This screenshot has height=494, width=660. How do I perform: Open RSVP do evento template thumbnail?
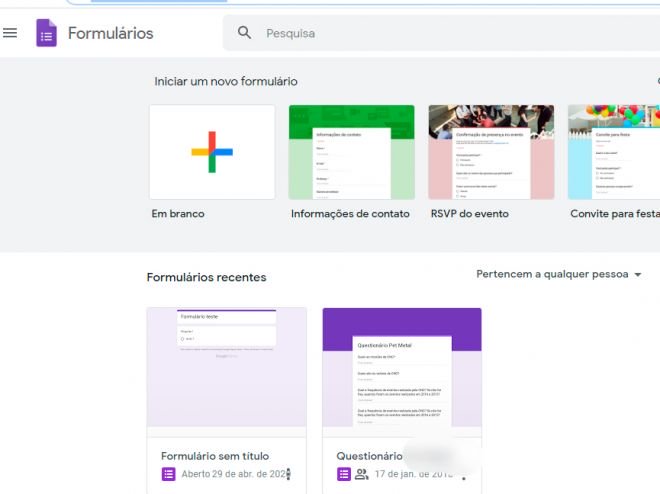491,152
